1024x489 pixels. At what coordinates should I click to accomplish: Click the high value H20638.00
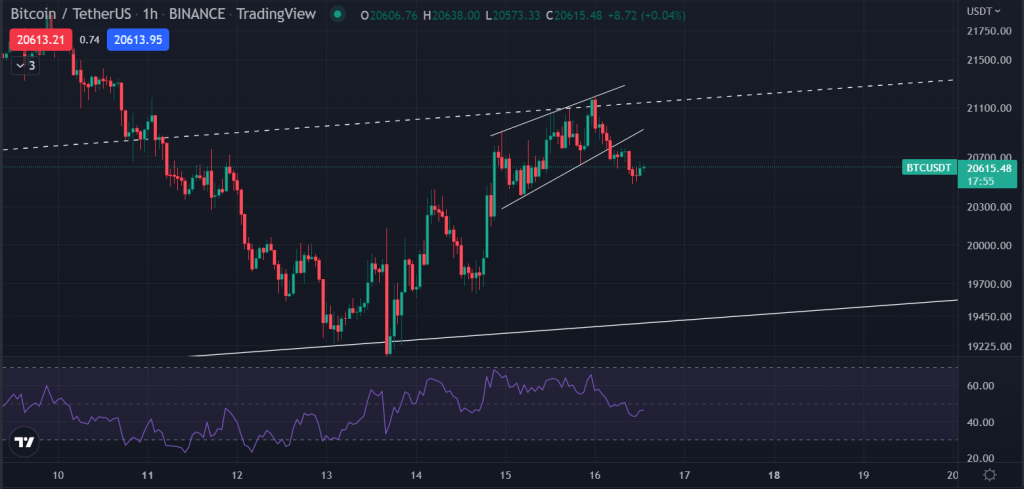(x=453, y=14)
